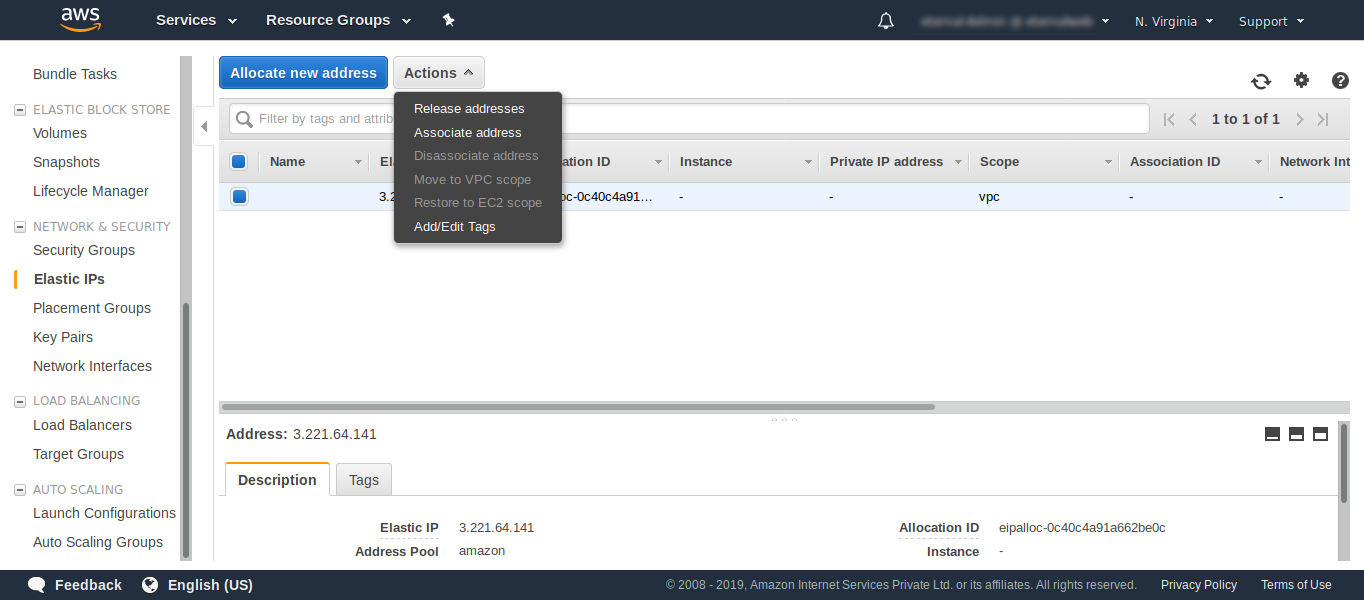This screenshot has height=600, width=1364.
Task: Uncheck the 3.221.64.141 row checkbox
Action: pyautogui.click(x=239, y=197)
